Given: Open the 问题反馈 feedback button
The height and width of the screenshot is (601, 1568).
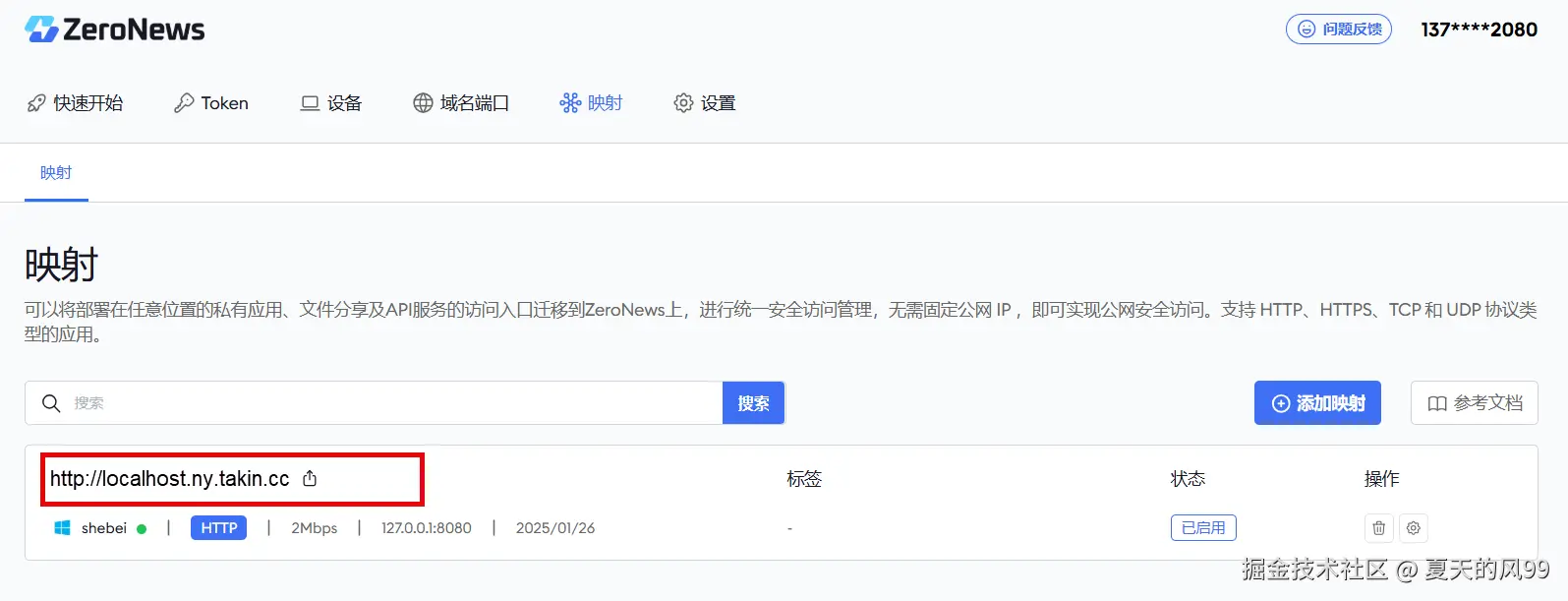Looking at the screenshot, I should pyautogui.click(x=1338, y=30).
